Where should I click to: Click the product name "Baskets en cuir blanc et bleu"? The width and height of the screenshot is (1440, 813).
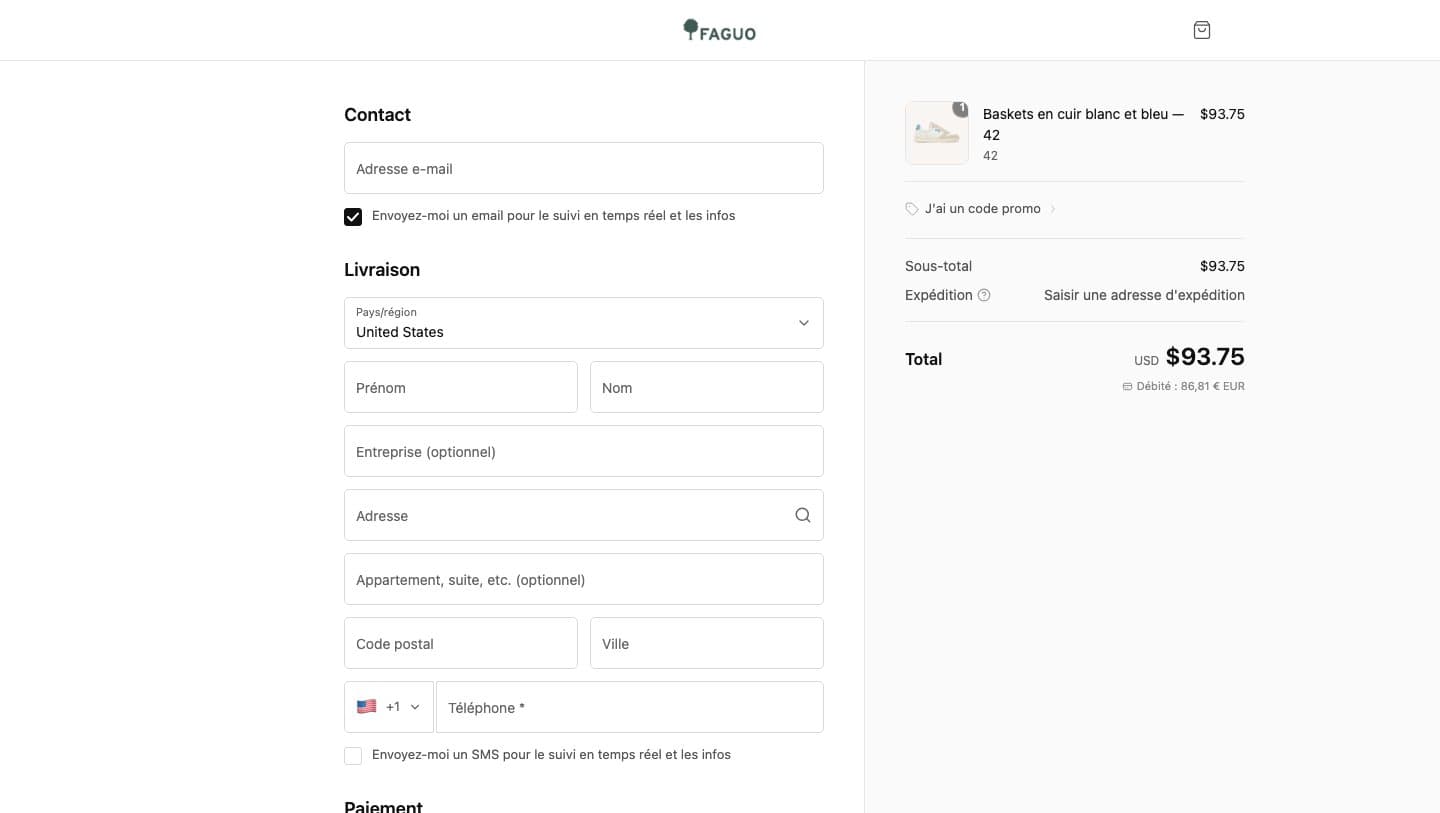tap(1083, 124)
